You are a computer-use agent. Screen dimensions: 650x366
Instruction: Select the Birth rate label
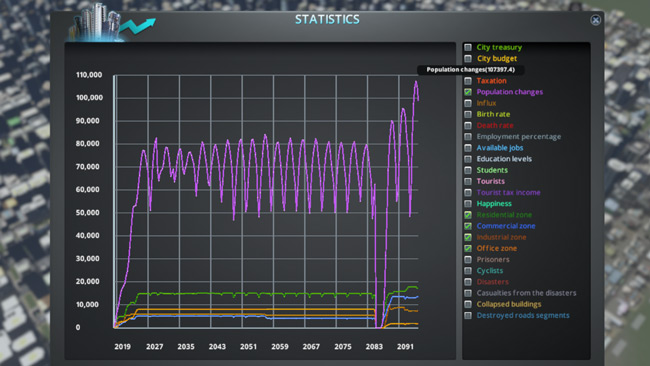(x=493, y=114)
